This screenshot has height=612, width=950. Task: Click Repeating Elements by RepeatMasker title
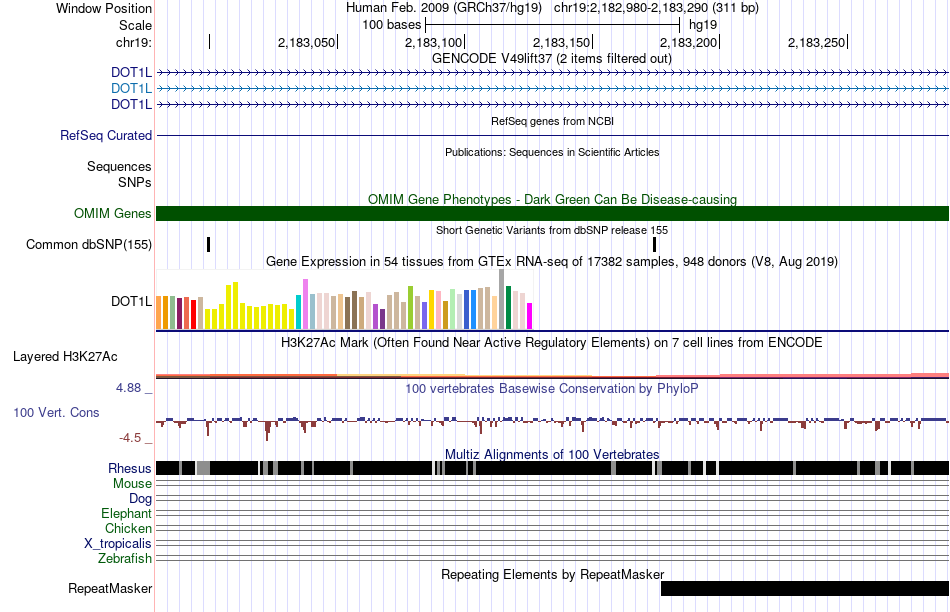(x=552, y=574)
